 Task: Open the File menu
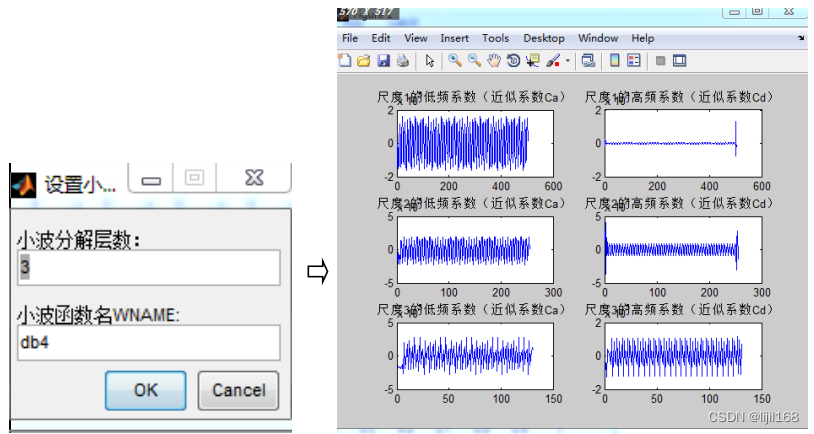[350, 38]
